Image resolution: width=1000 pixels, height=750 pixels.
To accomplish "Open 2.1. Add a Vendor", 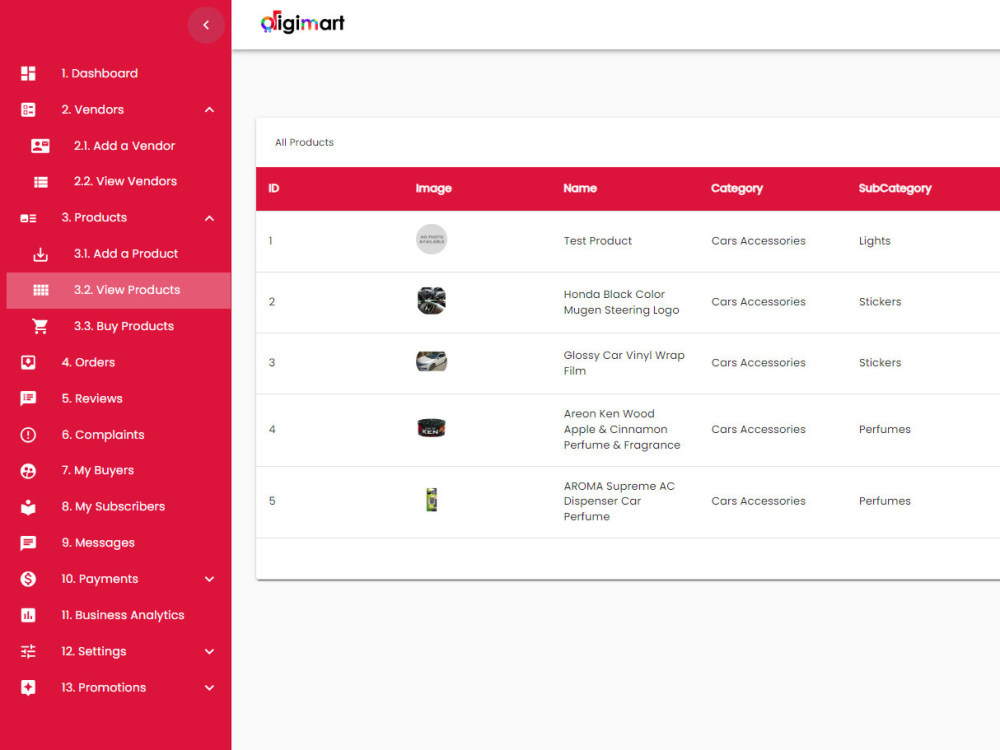I will coord(124,145).
